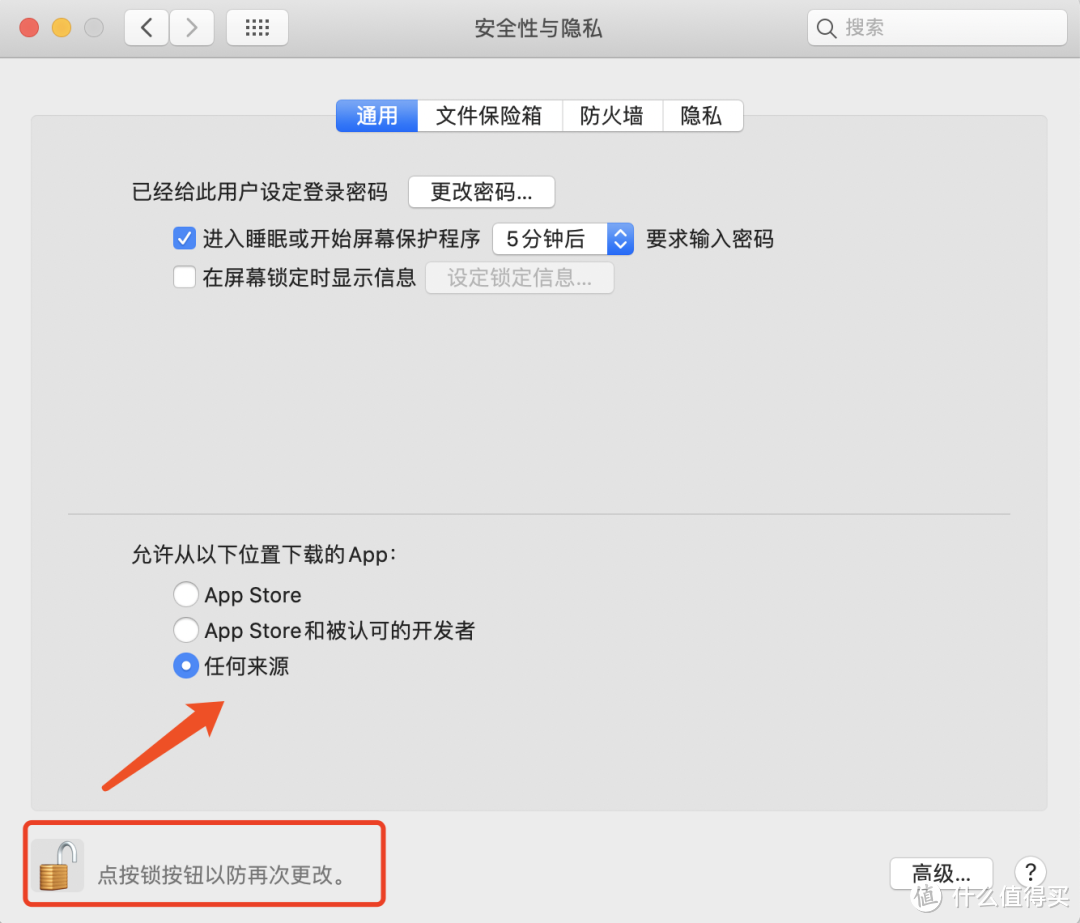1080x923 pixels.
Task: Select the 任何来源 radio option
Action: tap(186, 665)
